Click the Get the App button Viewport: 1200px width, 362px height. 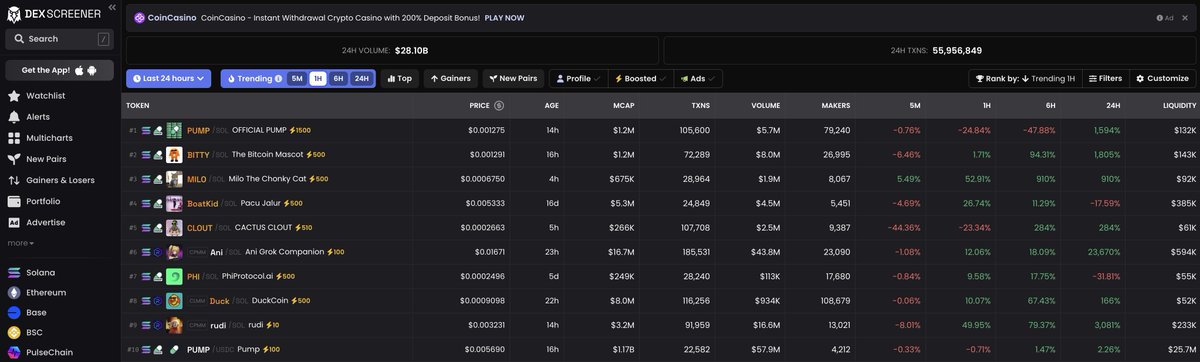pyautogui.click(x=59, y=70)
